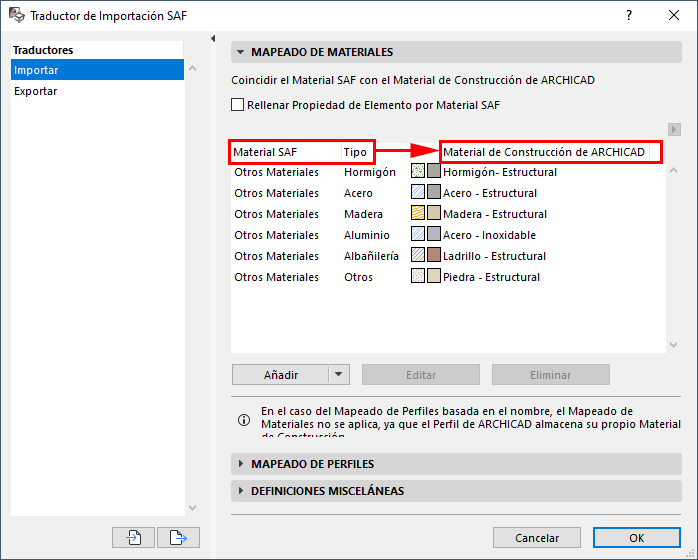The width and height of the screenshot is (698, 560).
Task: Confirm the dialog with OK
Action: click(x=637, y=538)
